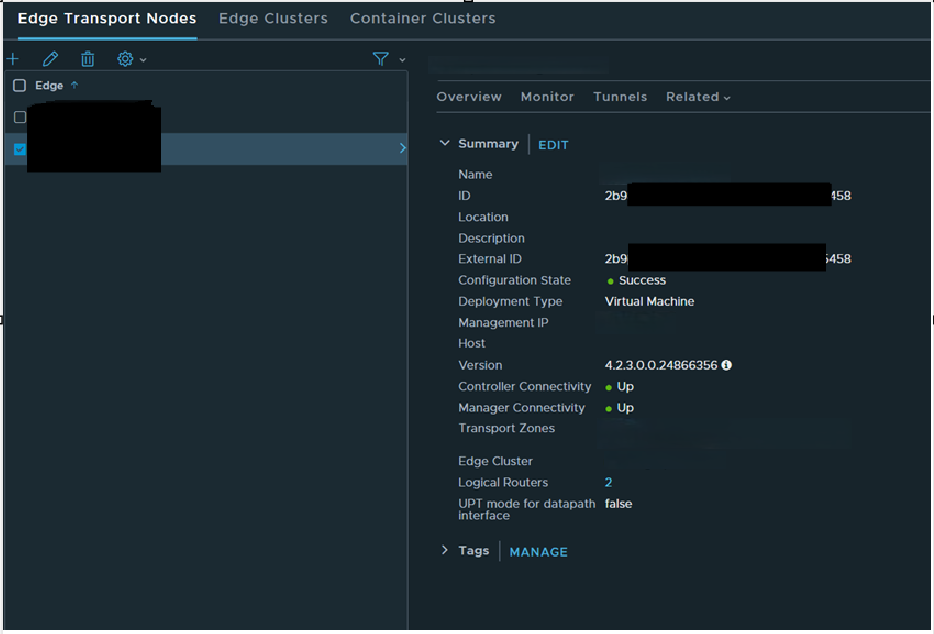The image size is (934, 634).
Task: Select the Tunnels tab
Action: [620, 97]
